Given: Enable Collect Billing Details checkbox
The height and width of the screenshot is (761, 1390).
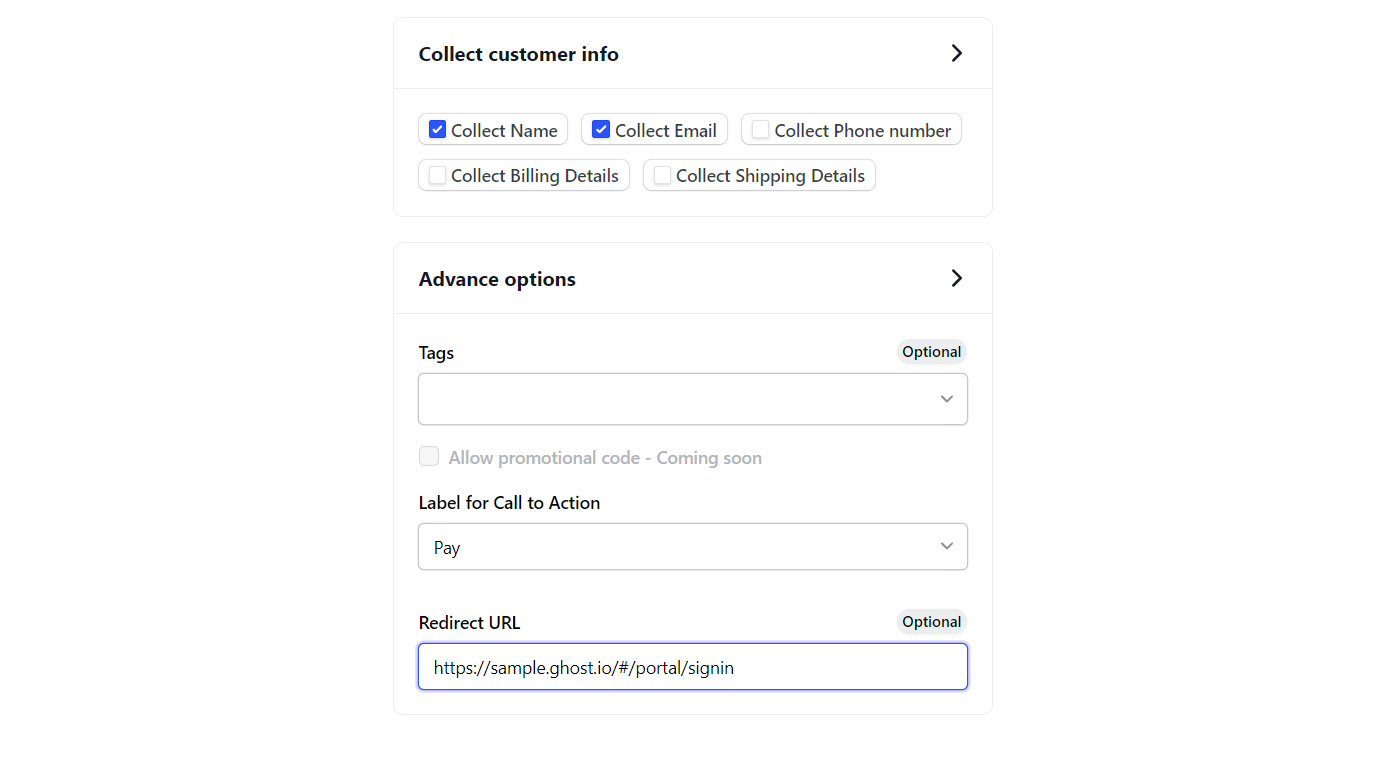Looking at the screenshot, I should (x=437, y=175).
